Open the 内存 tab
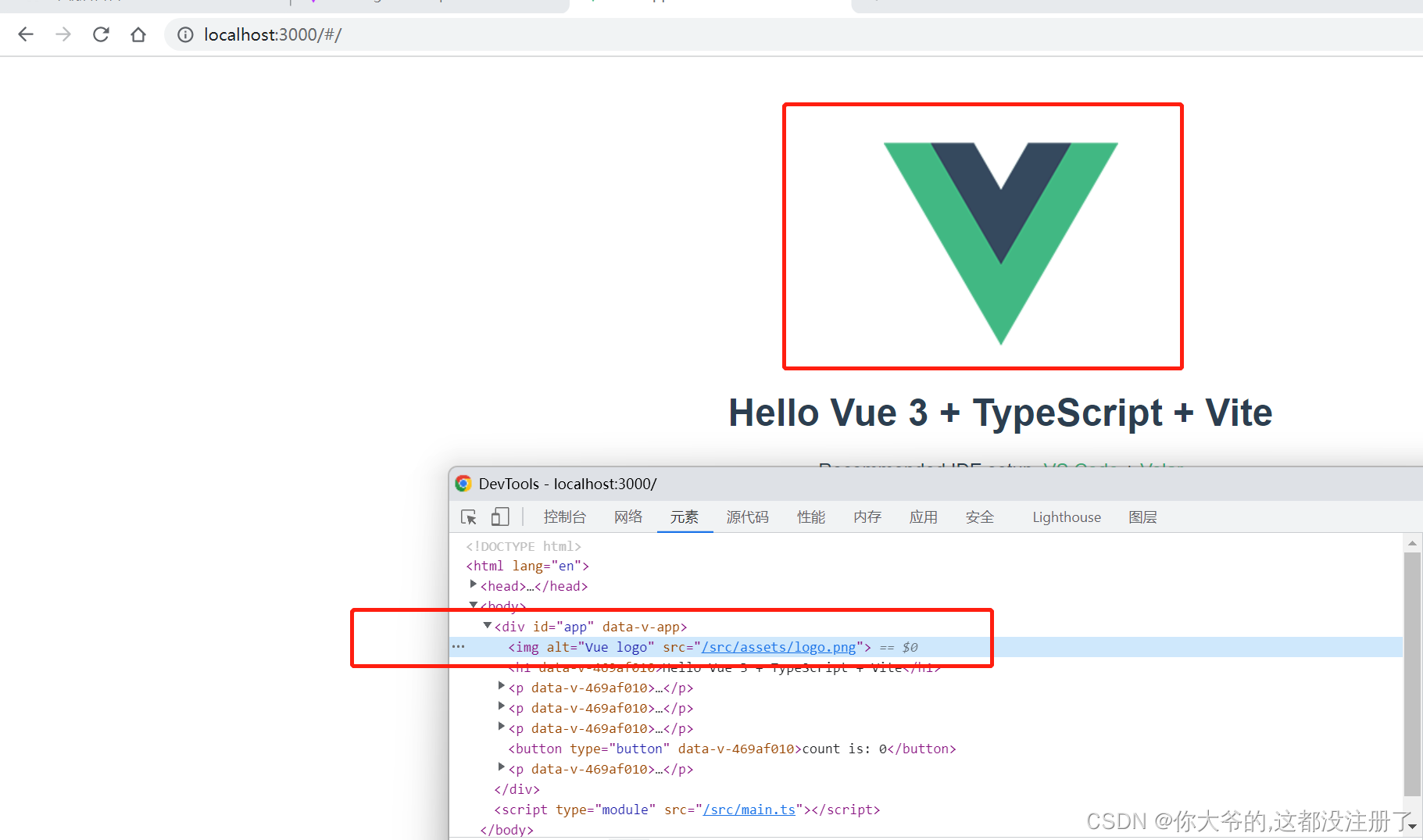 pos(867,517)
